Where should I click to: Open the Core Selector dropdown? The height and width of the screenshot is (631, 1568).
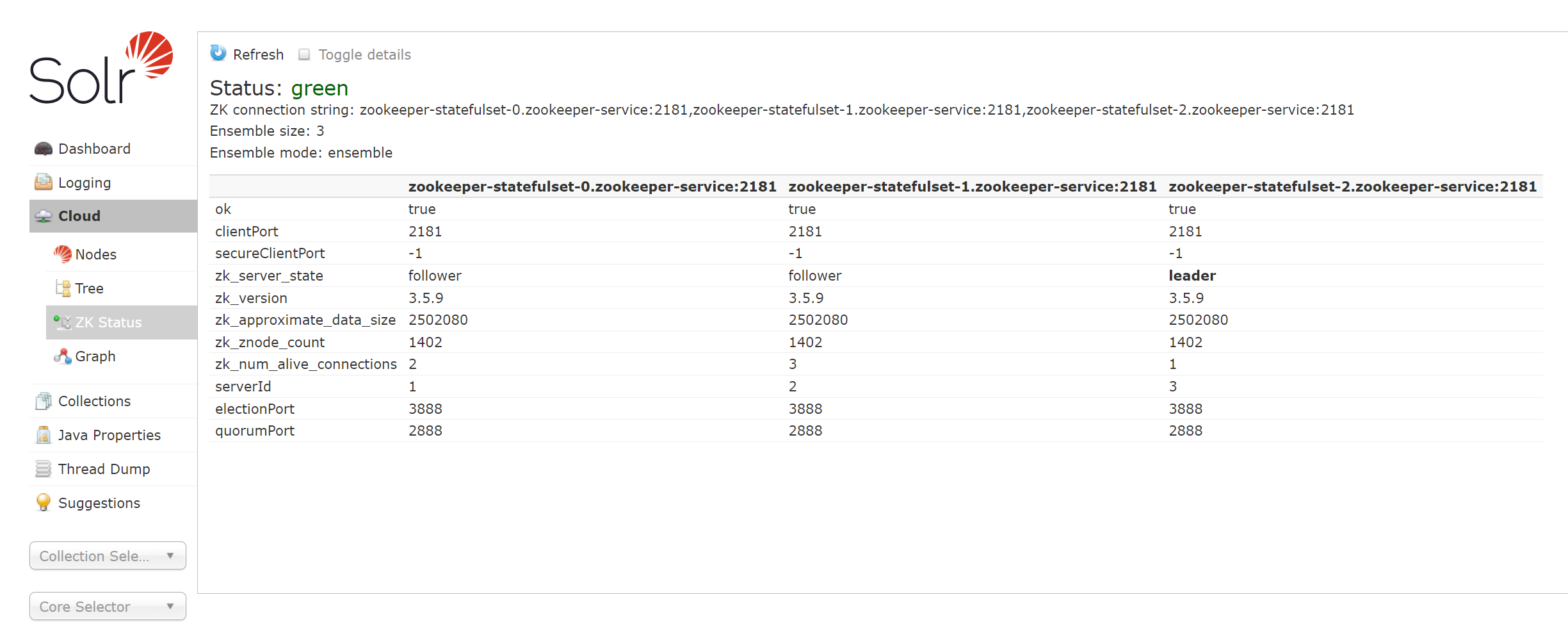click(x=107, y=607)
